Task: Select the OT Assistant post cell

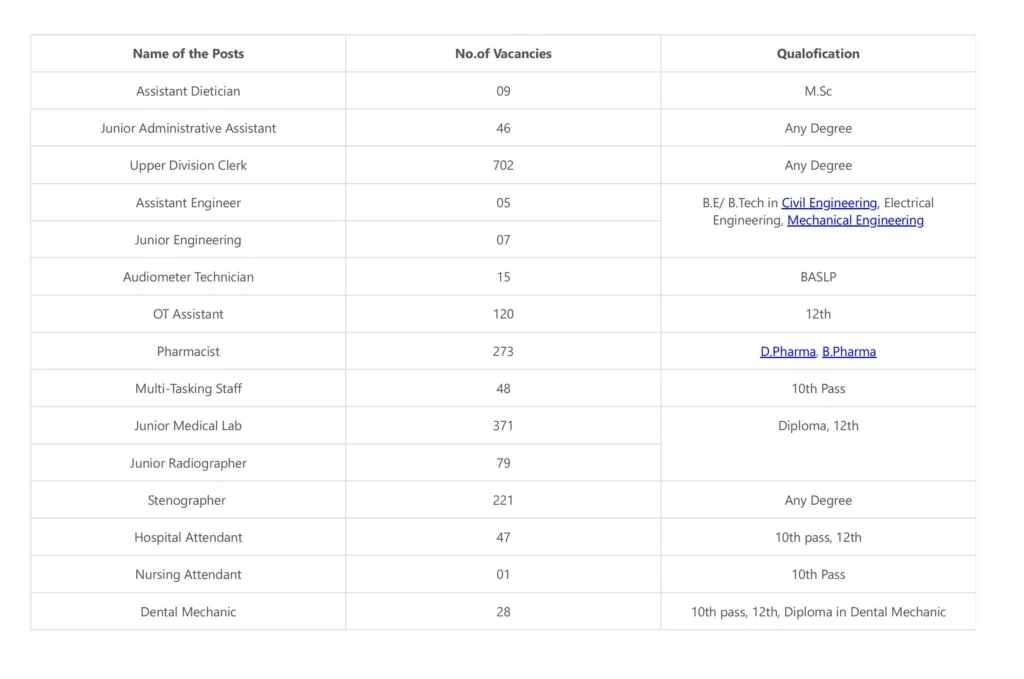Action: (188, 314)
